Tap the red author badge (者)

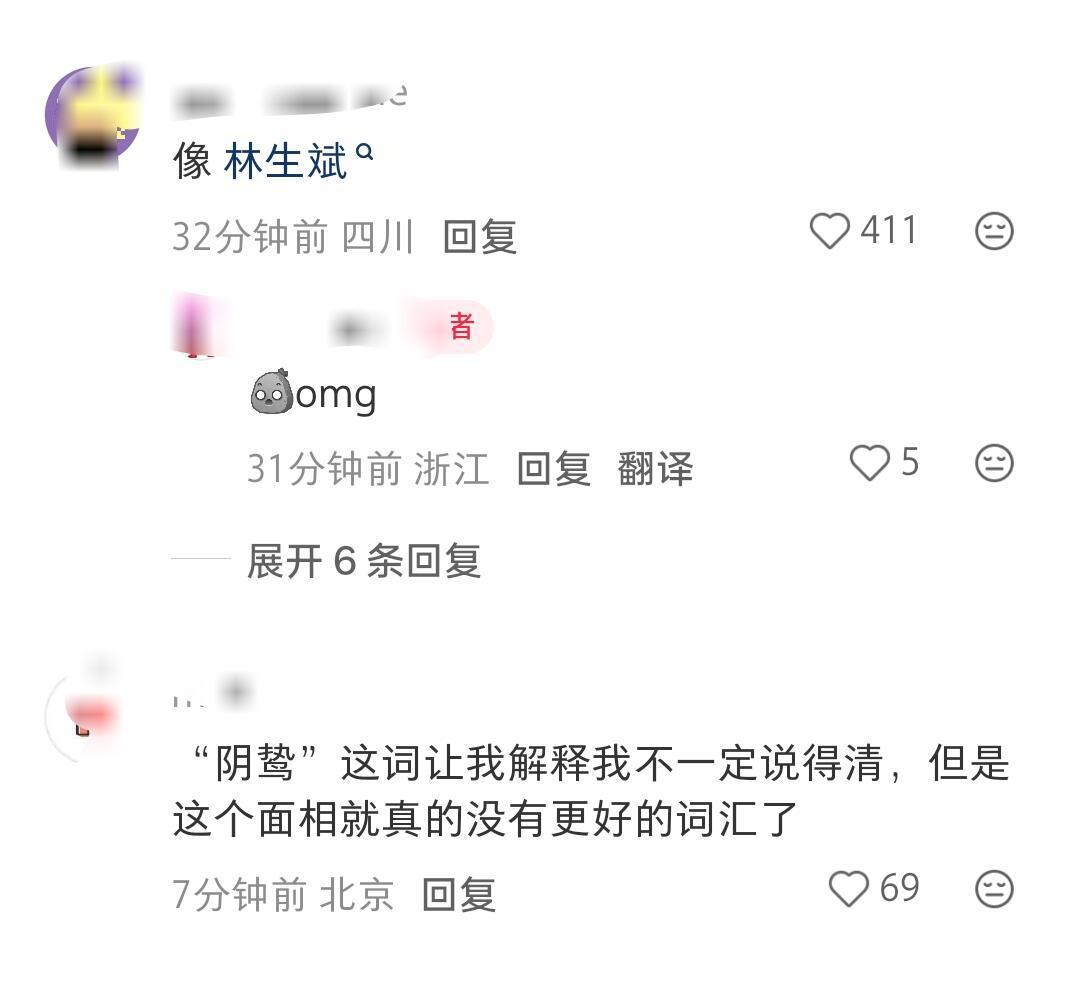(461, 326)
